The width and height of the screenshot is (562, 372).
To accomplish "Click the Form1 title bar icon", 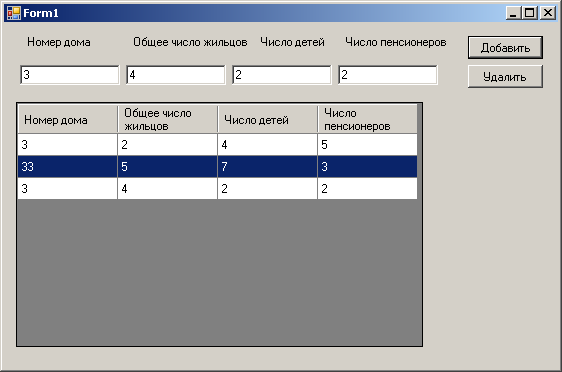I will [x=14, y=13].
